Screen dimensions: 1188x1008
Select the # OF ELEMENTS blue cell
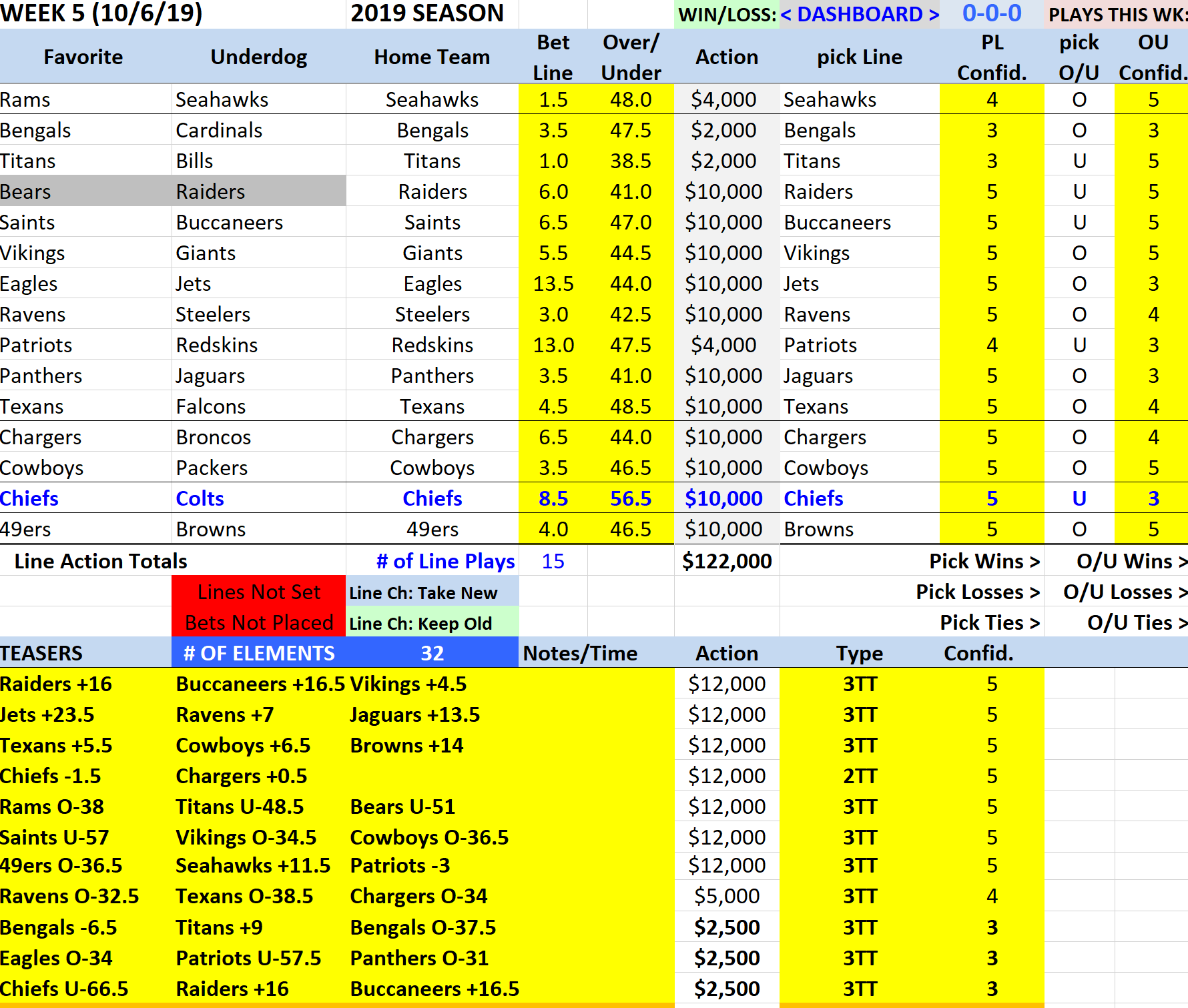pos(259,654)
